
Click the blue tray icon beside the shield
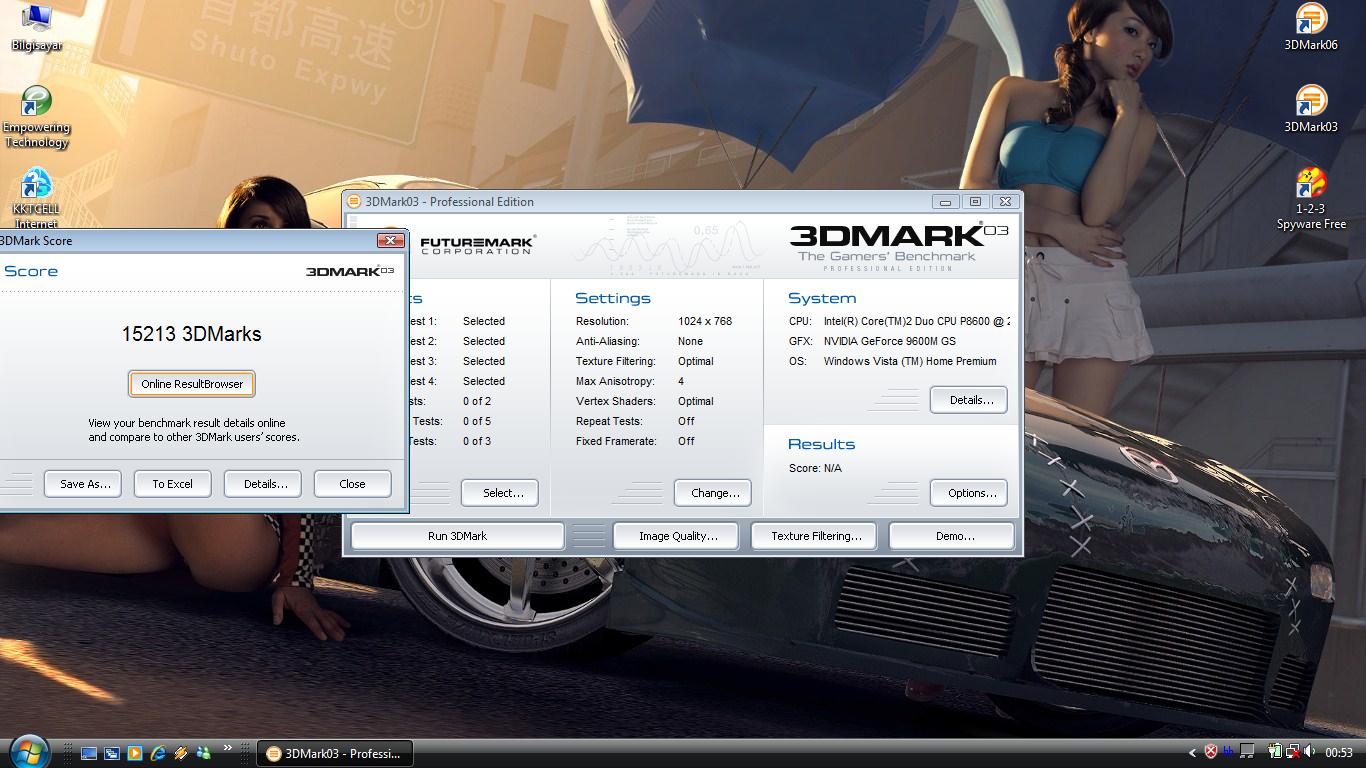1228,752
